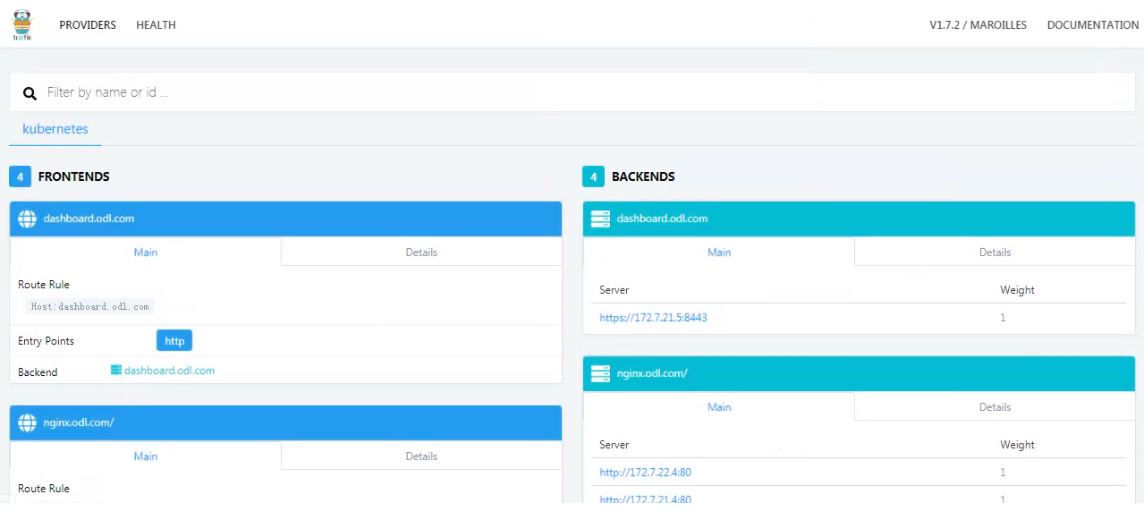This screenshot has width=1148, height=515.
Task: Click the http entry point badge
Action: pyautogui.click(x=174, y=341)
